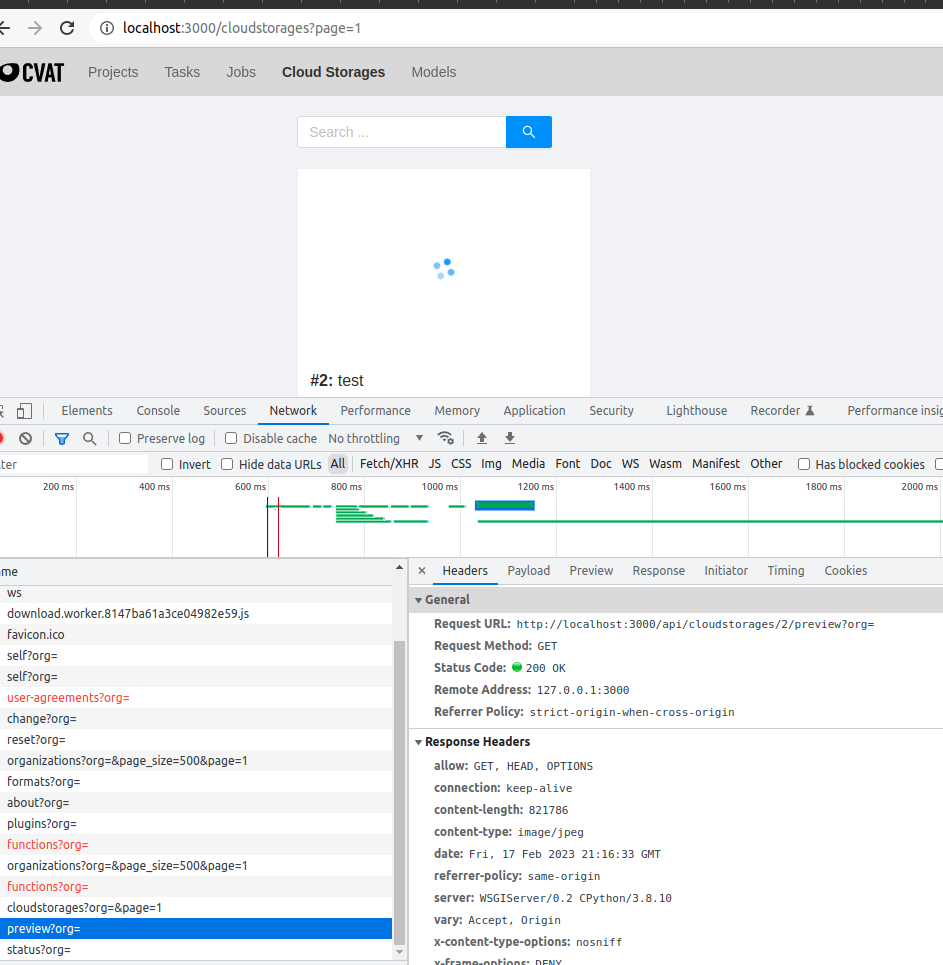Check the Invert filter checkbox
Screen dimensions: 943x965
pos(167,463)
